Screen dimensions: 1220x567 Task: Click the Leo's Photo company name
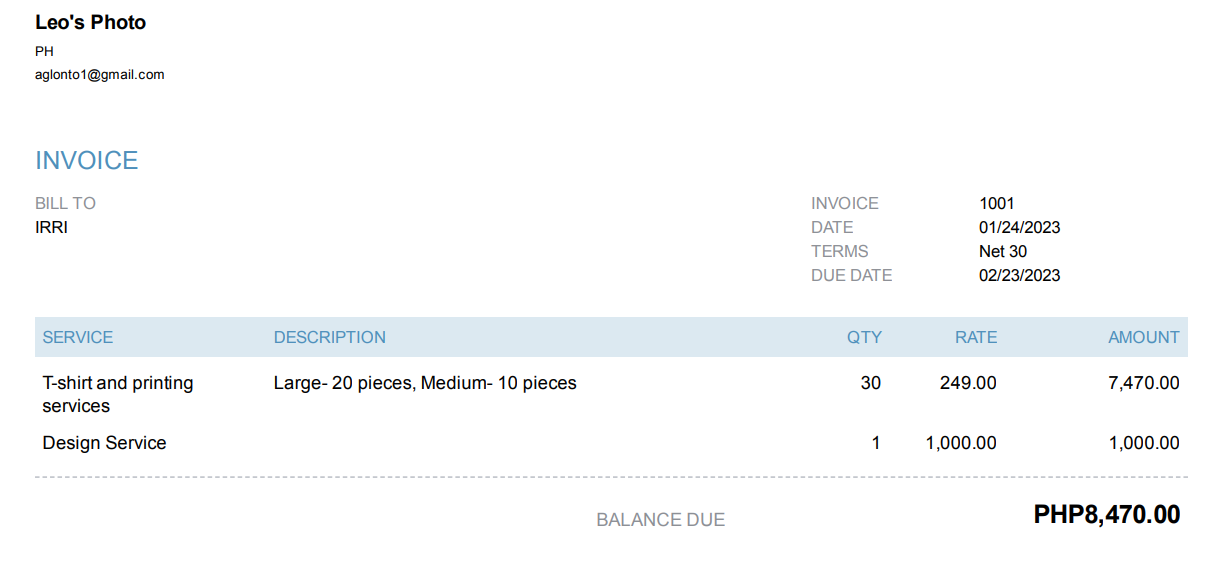click(91, 23)
